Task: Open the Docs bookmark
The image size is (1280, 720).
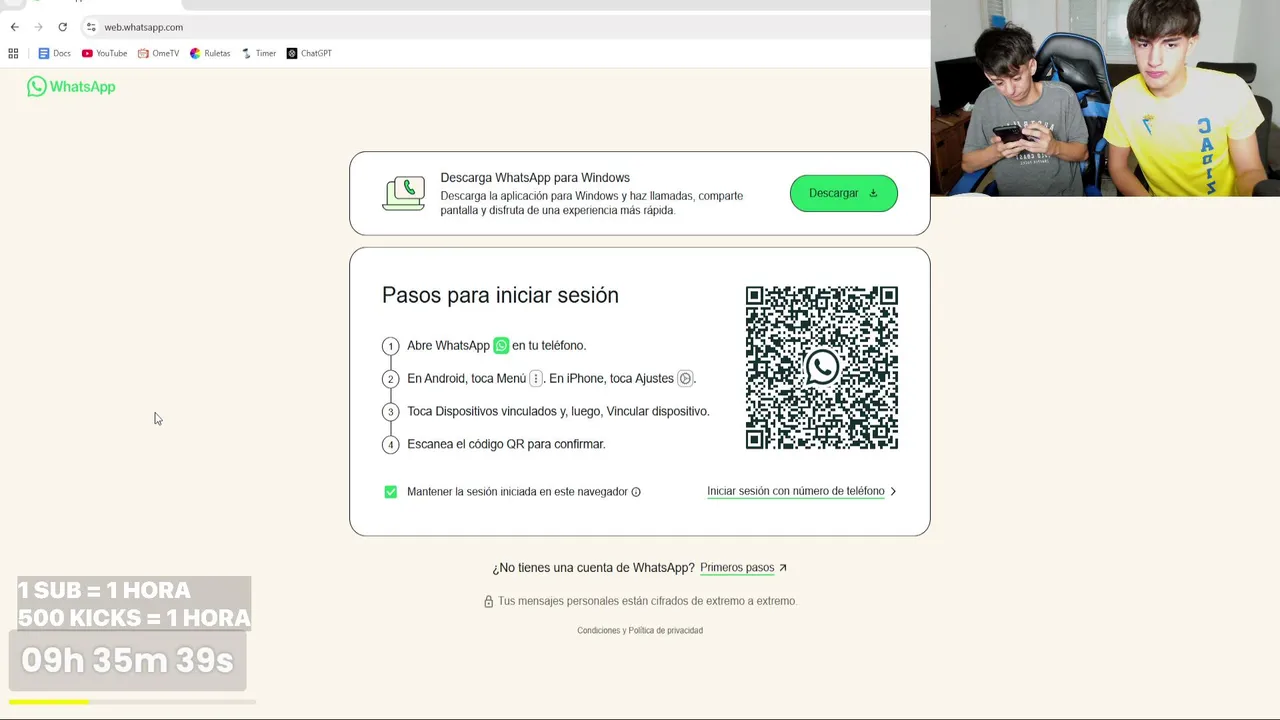Action: [x=54, y=53]
